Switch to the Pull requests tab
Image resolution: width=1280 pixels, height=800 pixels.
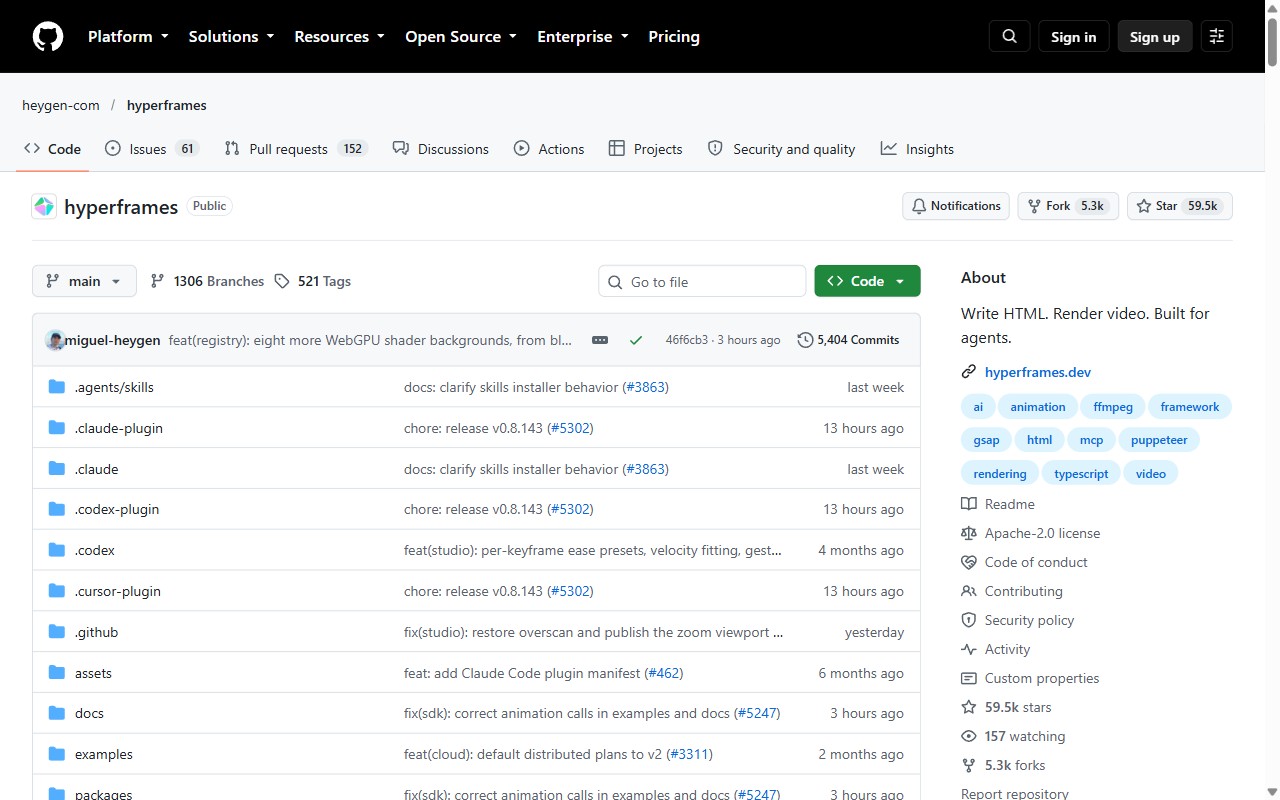(295, 149)
